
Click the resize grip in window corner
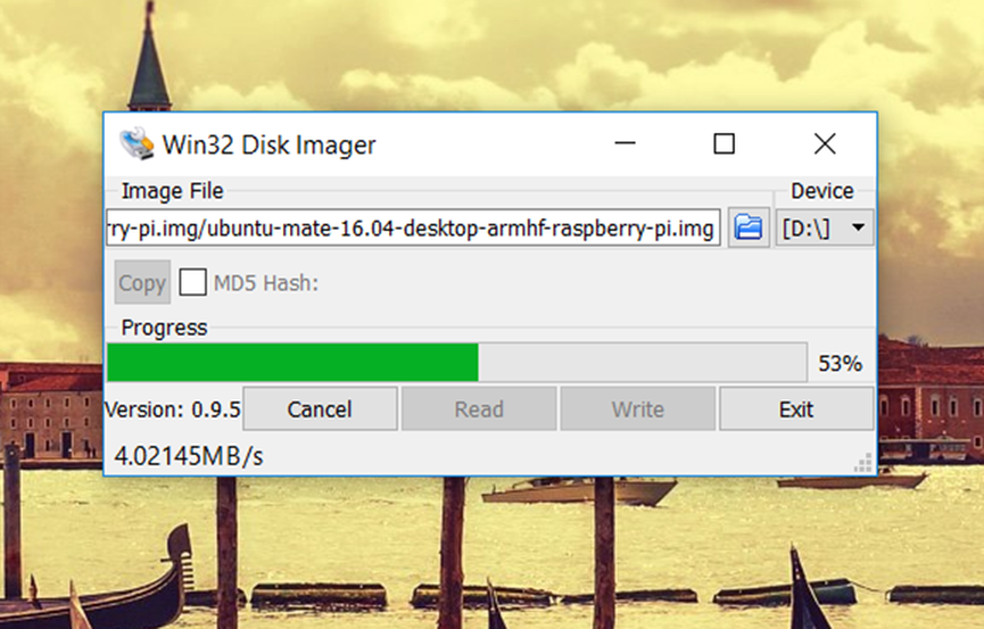pyautogui.click(x=864, y=463)
